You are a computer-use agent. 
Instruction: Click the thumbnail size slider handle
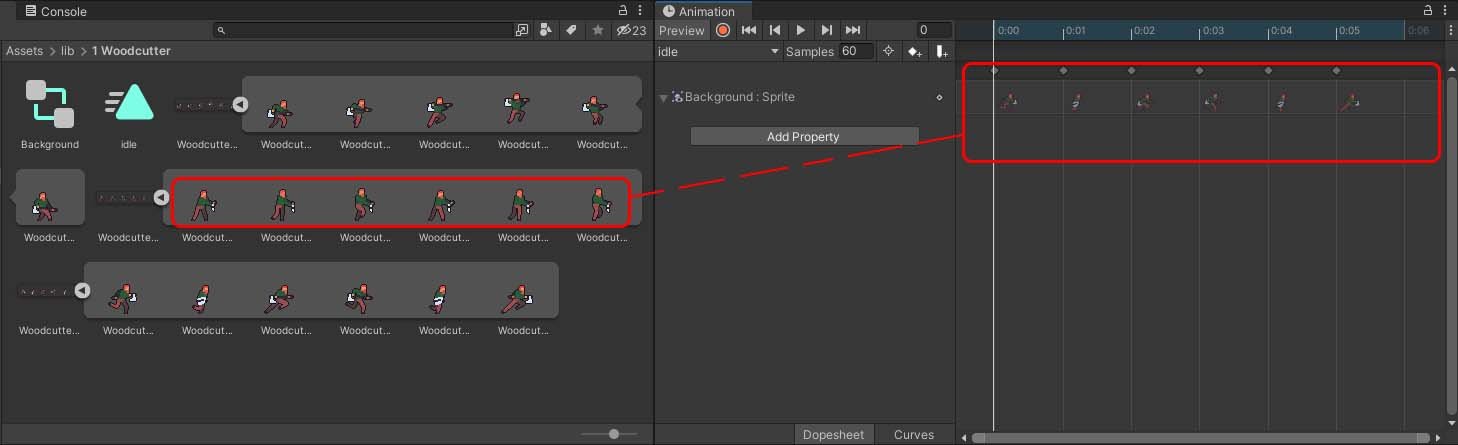(614, 433)
